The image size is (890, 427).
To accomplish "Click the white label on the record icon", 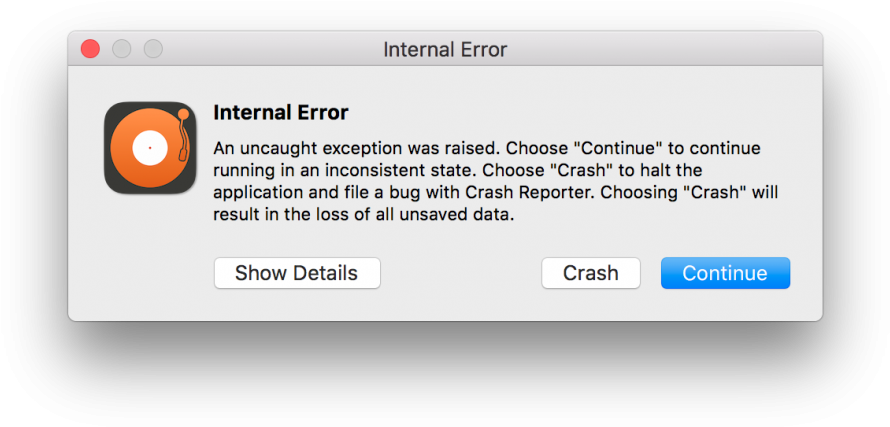I will 150,148.
